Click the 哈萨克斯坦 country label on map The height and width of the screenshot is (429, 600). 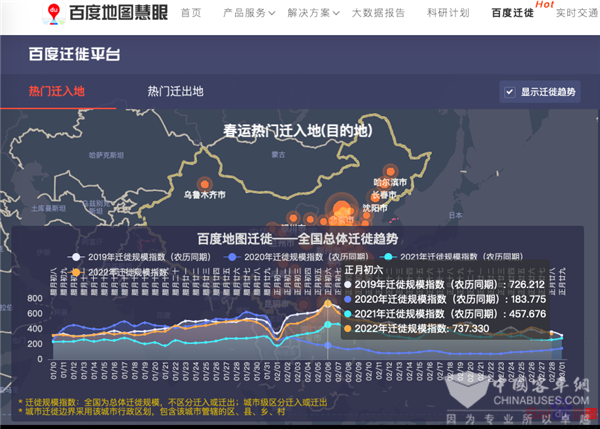pyautogui.click(x=106, y=155)
